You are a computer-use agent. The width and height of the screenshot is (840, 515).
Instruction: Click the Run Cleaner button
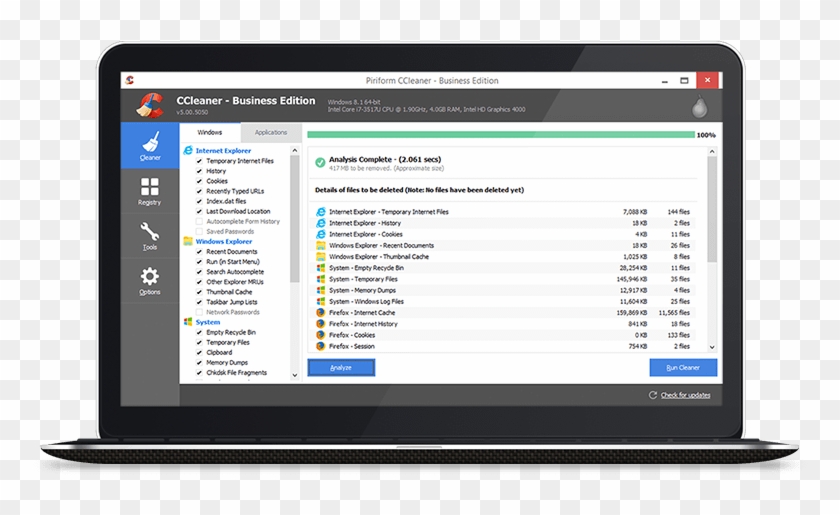(x=683, y=368)
